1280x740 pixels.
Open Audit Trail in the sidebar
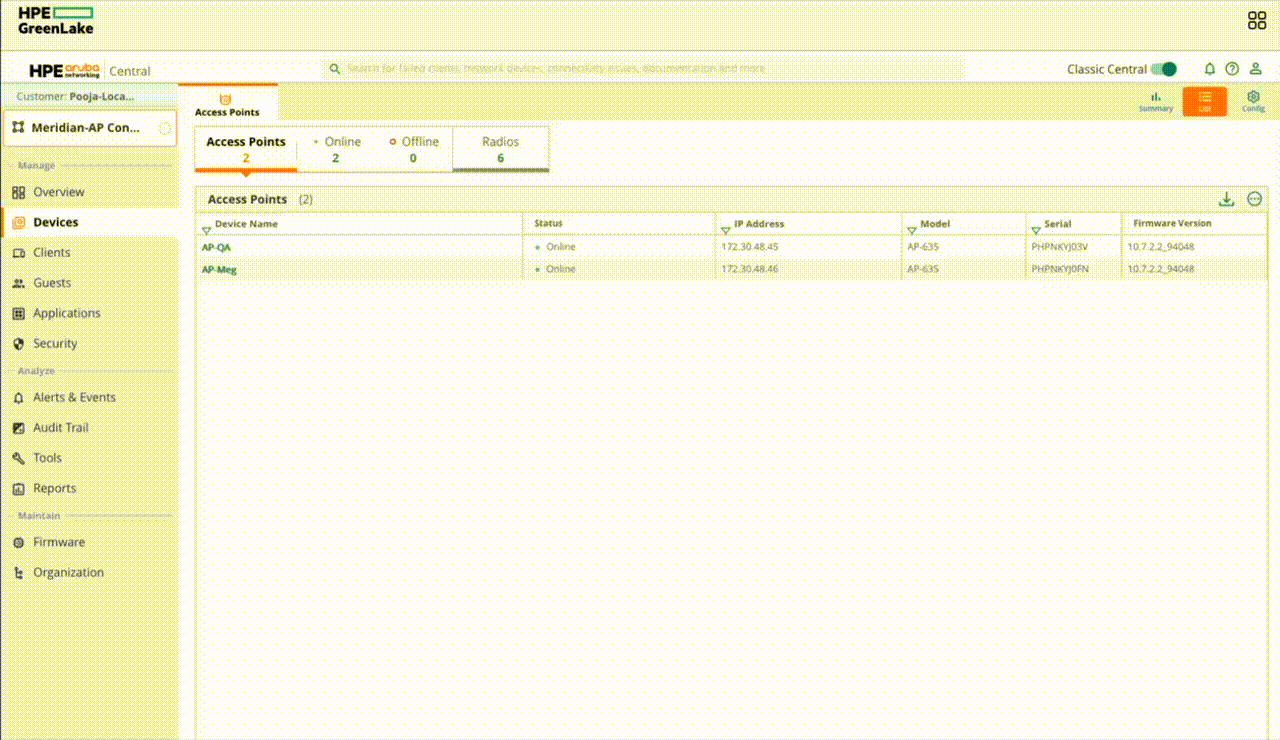(61, 427)
